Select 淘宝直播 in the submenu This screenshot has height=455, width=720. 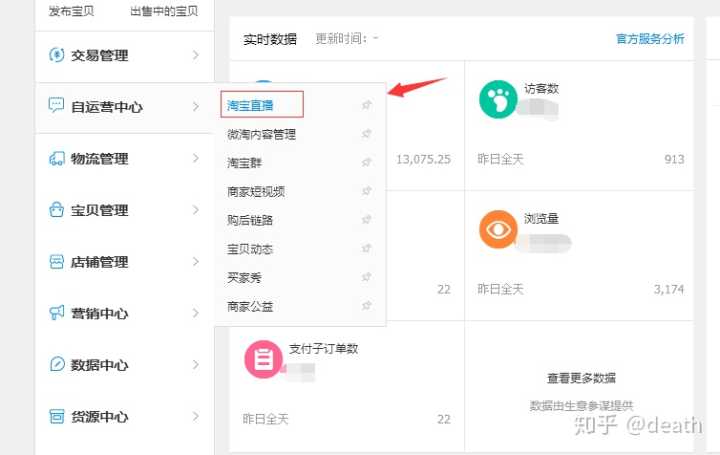[250, 104]
